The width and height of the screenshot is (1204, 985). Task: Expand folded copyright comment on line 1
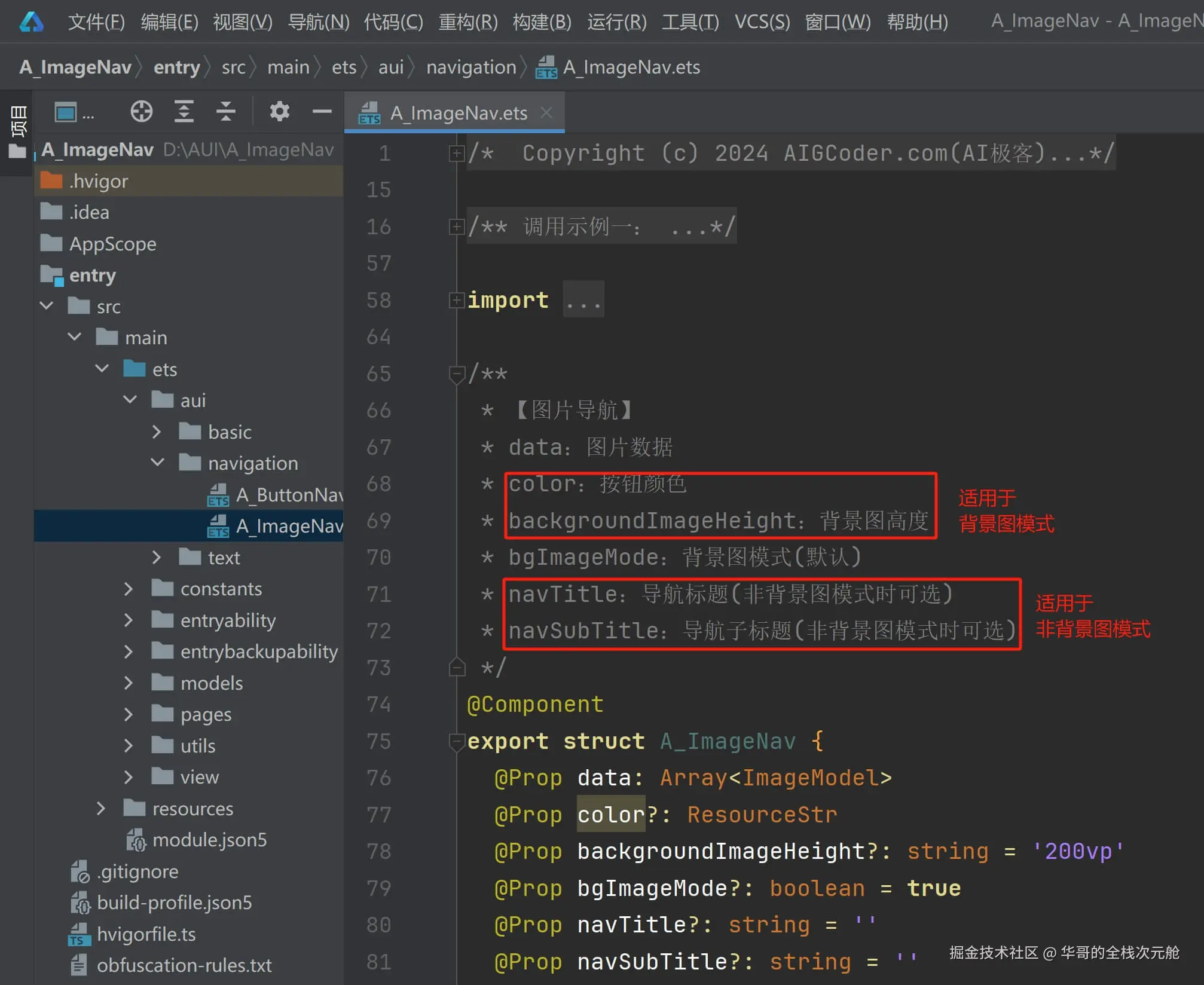[456, 154]
